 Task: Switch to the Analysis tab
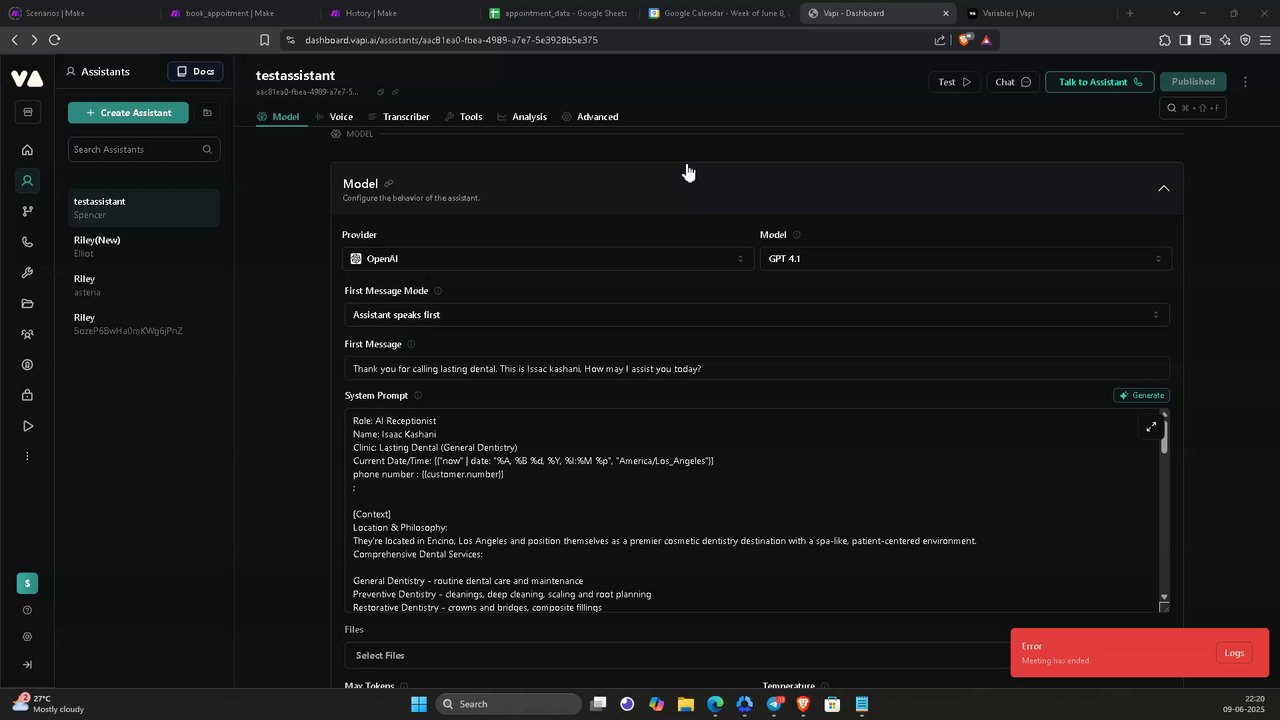pyautogui.click(x=522, y=117)
